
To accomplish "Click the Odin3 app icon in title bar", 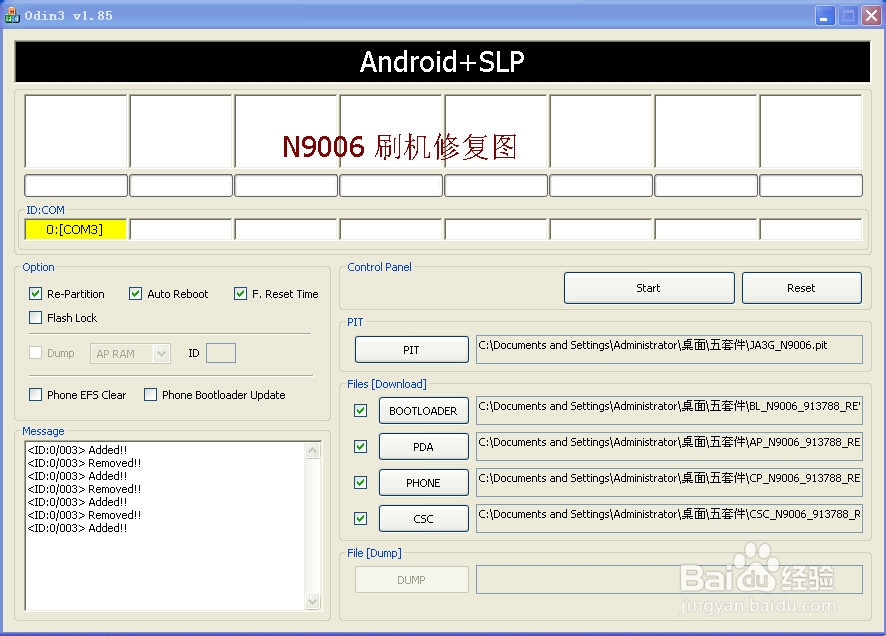I will coord(12,15).
